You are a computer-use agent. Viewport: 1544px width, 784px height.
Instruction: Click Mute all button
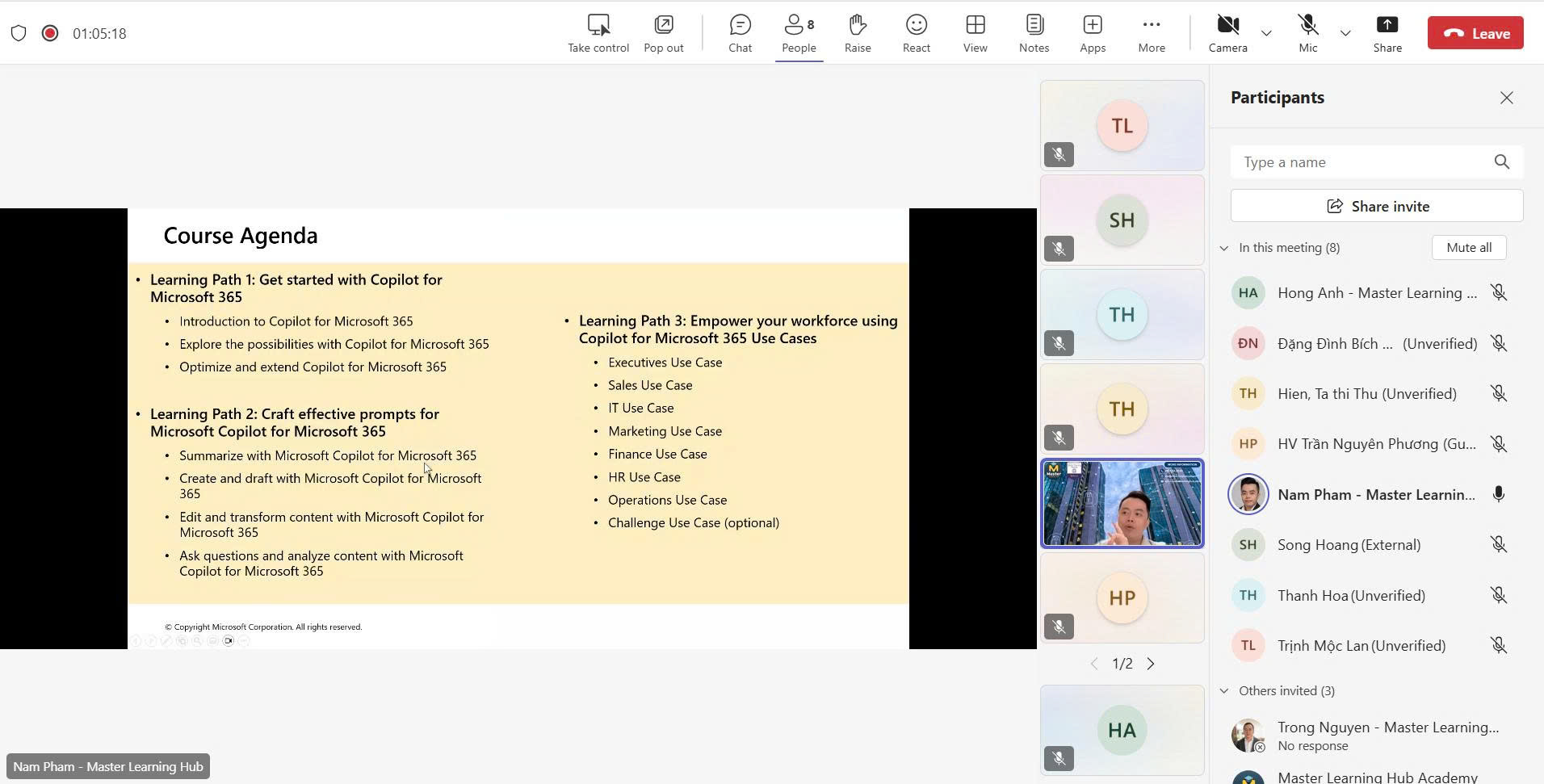pyautogui.click(x=1469, y=248)
